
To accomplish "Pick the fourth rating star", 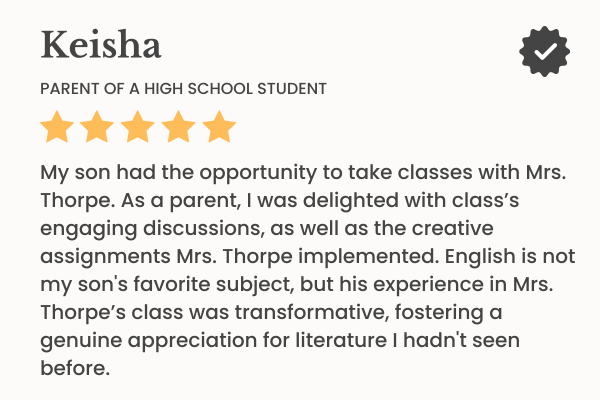I will coord(178,127).
